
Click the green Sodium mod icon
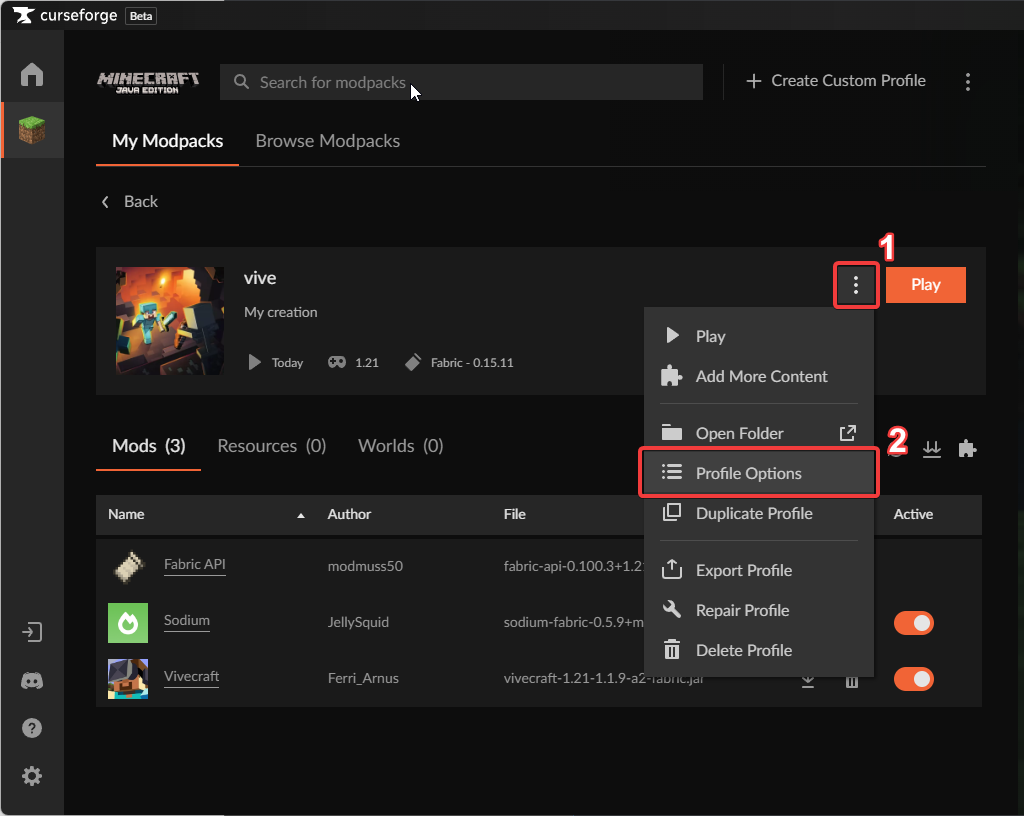coord(128,623)
